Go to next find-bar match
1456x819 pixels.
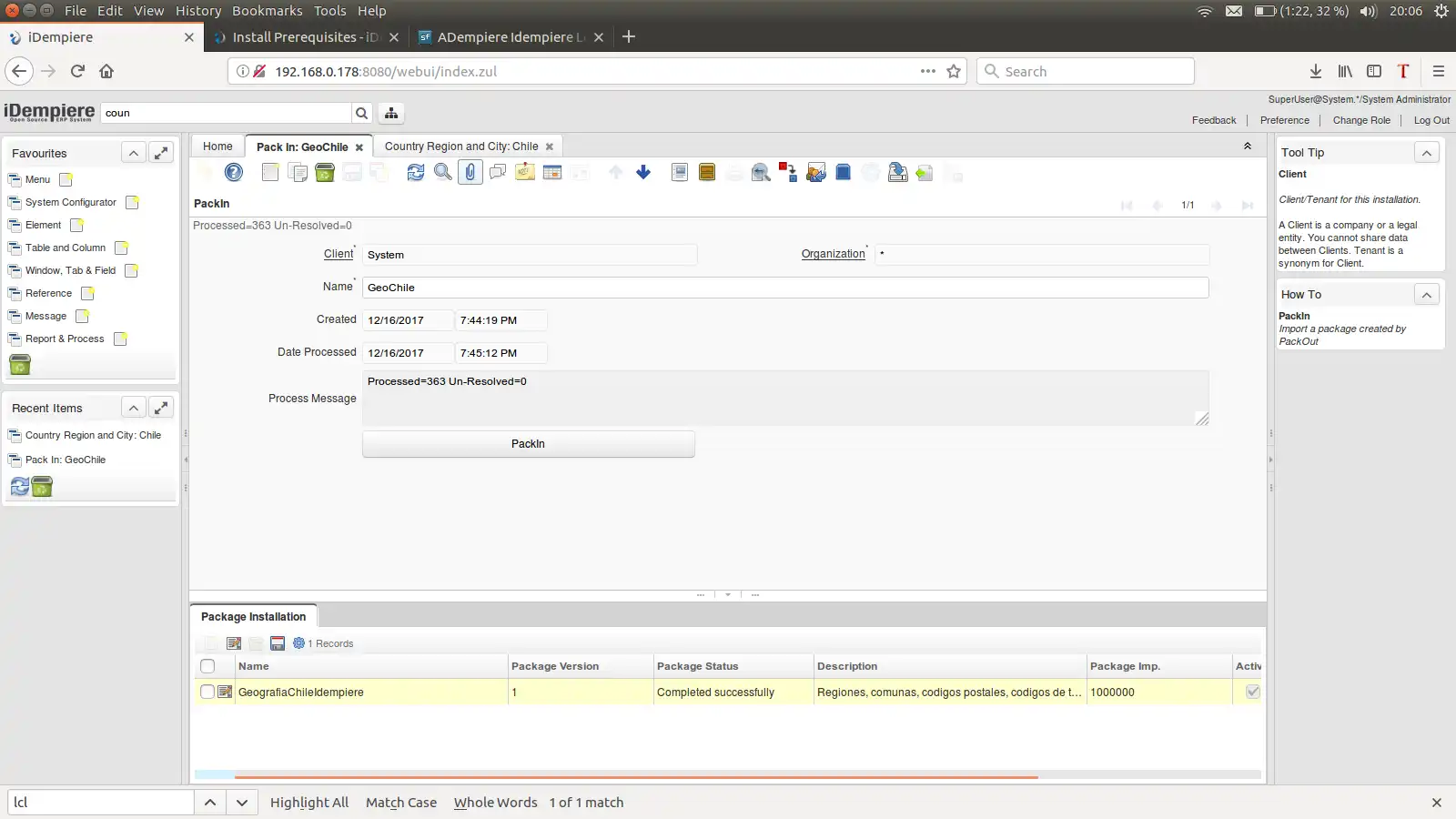point(241,803)
